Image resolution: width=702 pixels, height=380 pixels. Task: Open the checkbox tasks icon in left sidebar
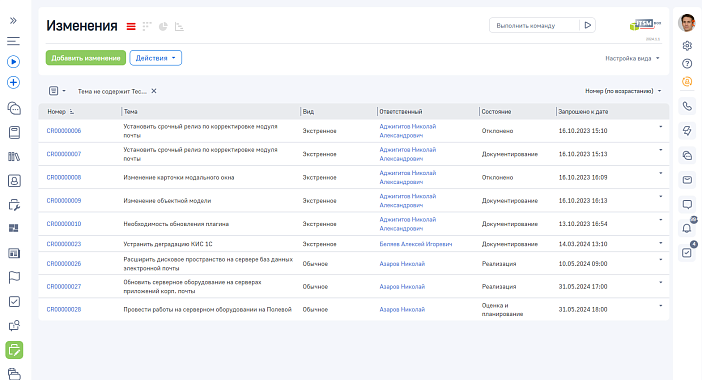pyautogui.click(x=14, y=302)
